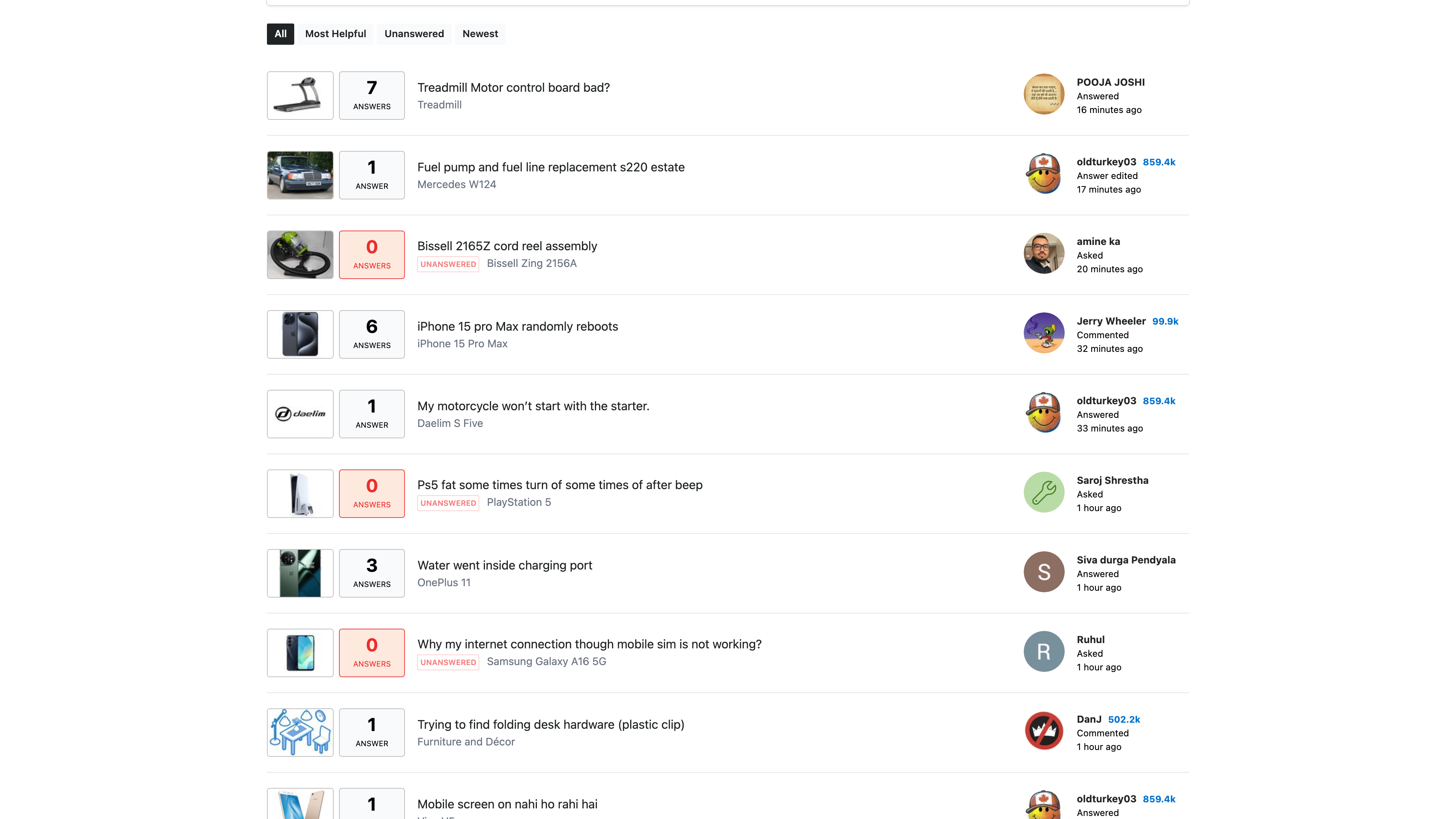Open POOJA JOSHI's profile name
The height and width of the screenshot is (819, 1456).
[x=1110, y=83]
